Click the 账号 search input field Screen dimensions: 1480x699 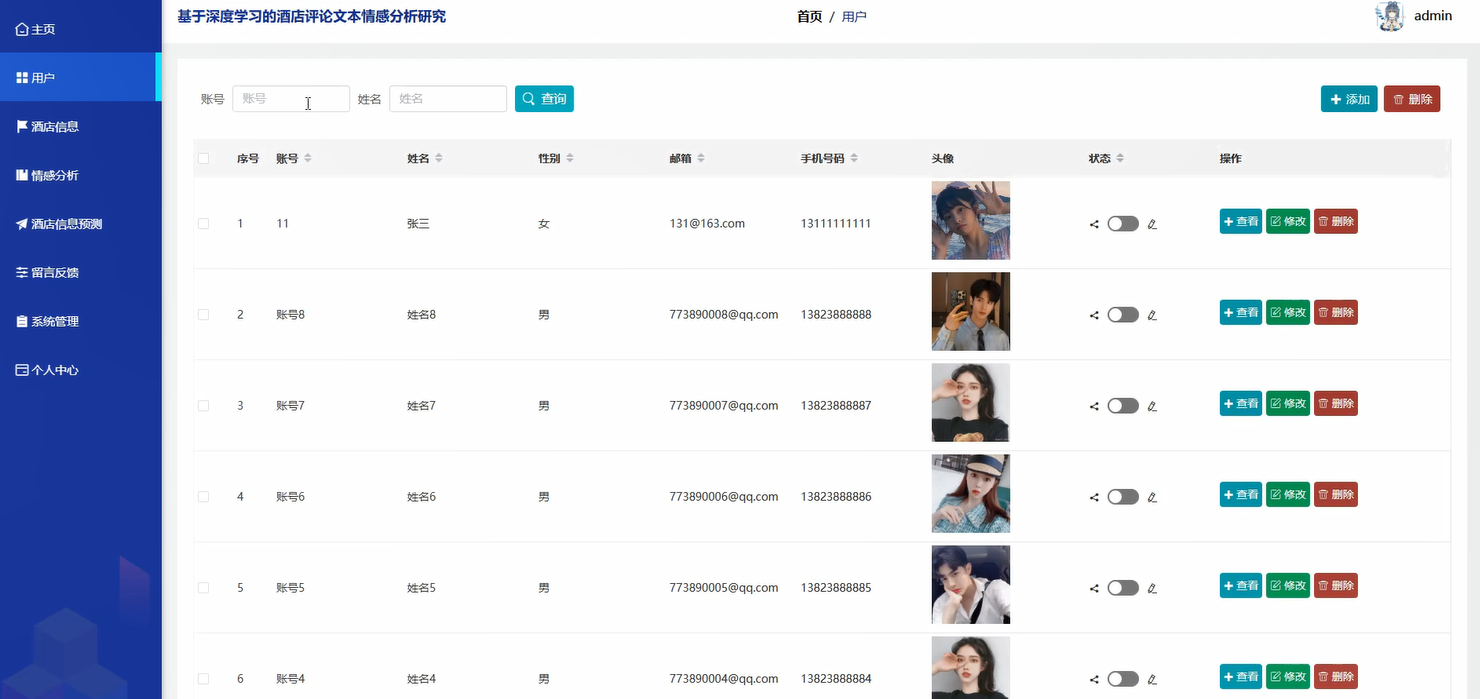tap(291, 99)
